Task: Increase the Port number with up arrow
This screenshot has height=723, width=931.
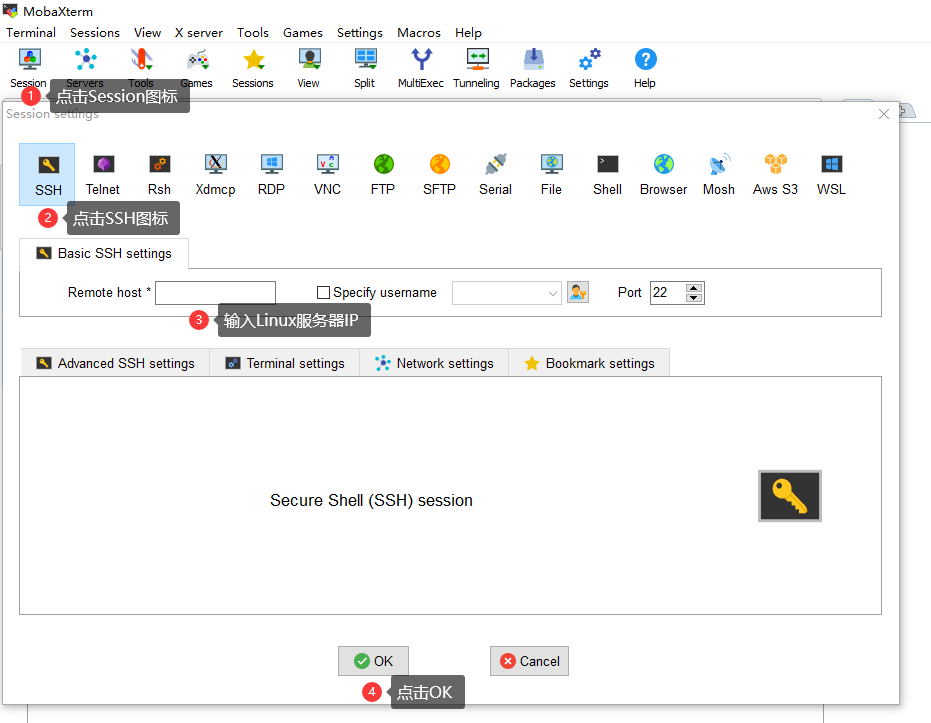Action: [x=694, y=288]
